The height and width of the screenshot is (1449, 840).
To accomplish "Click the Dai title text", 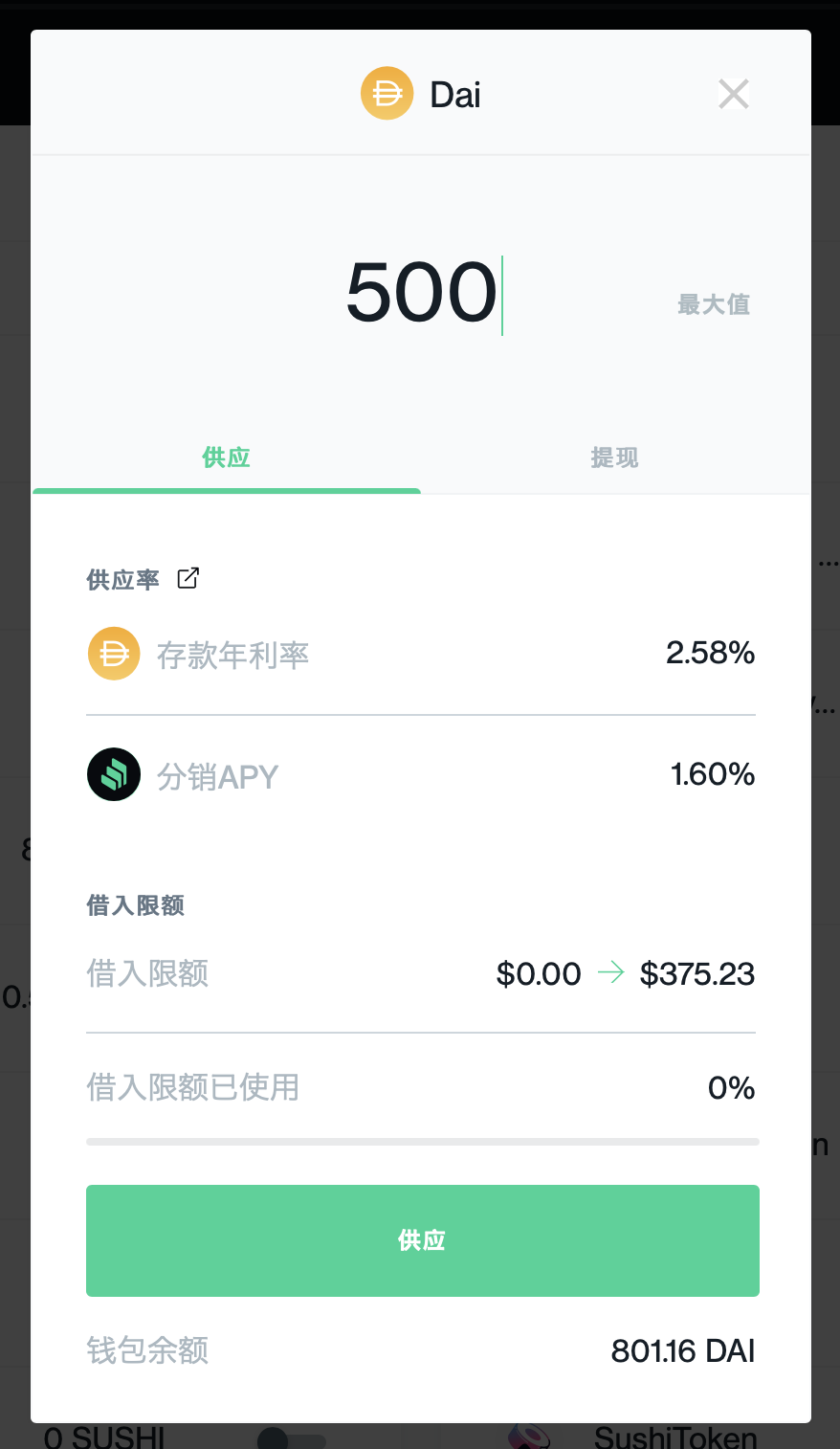I will click(455, 95).
